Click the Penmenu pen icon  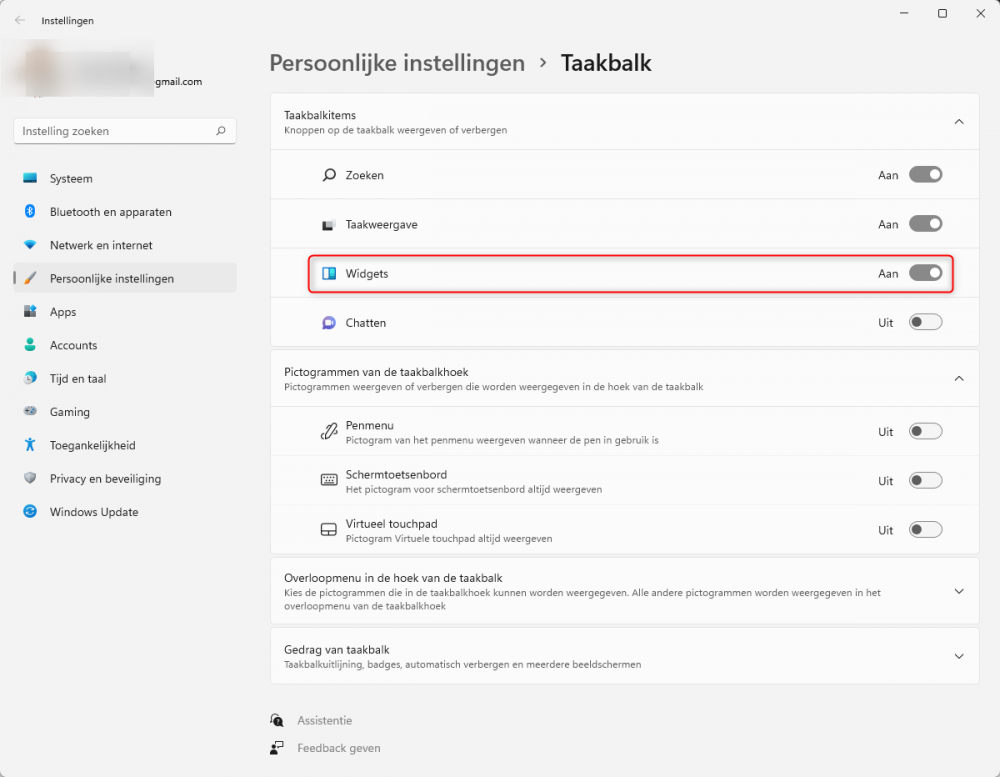point(329,432)
